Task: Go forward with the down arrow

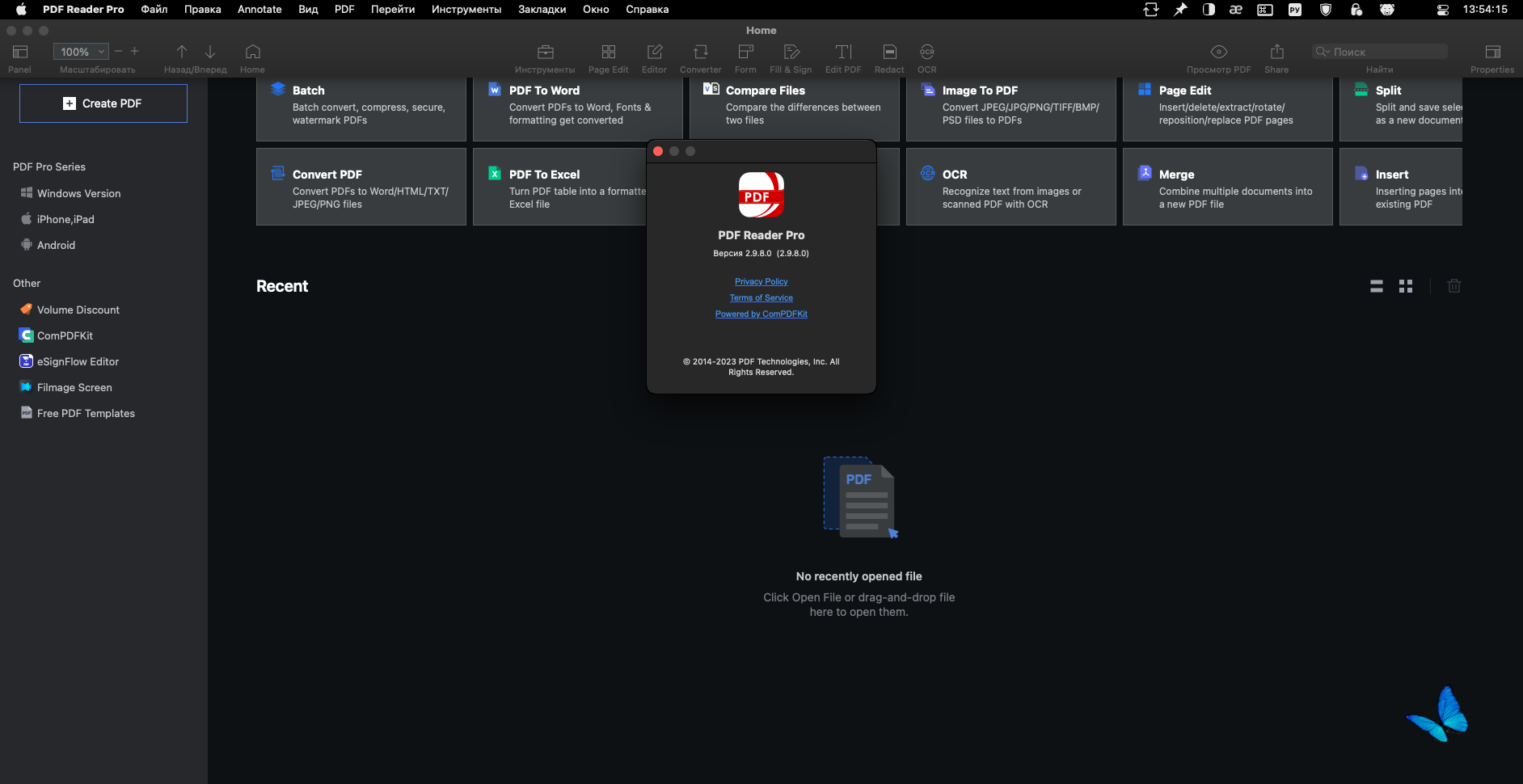Action: [210, 52]
